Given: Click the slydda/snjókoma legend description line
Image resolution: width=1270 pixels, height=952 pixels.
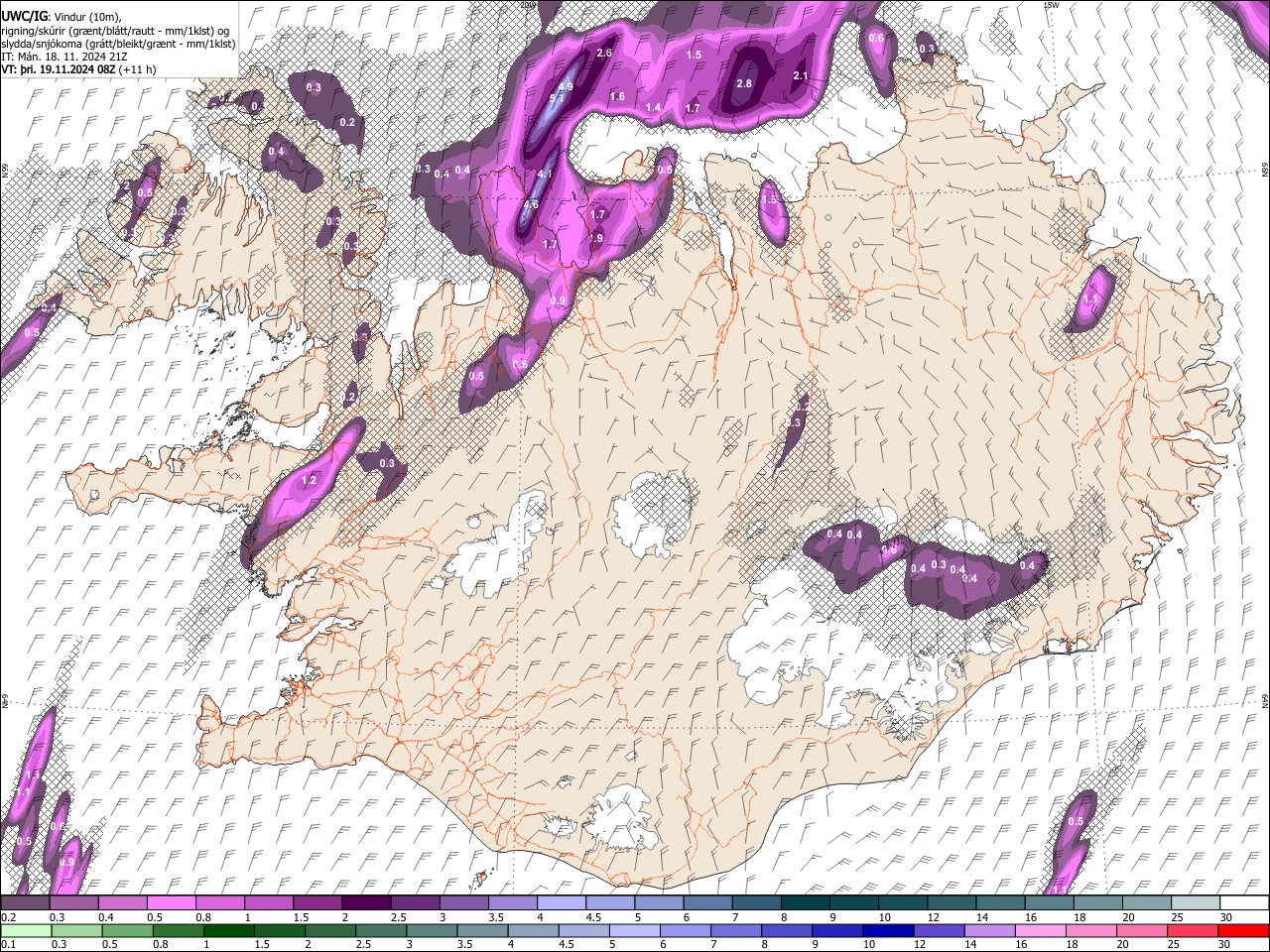Looking at the screenshot, I should click(118, 44).
